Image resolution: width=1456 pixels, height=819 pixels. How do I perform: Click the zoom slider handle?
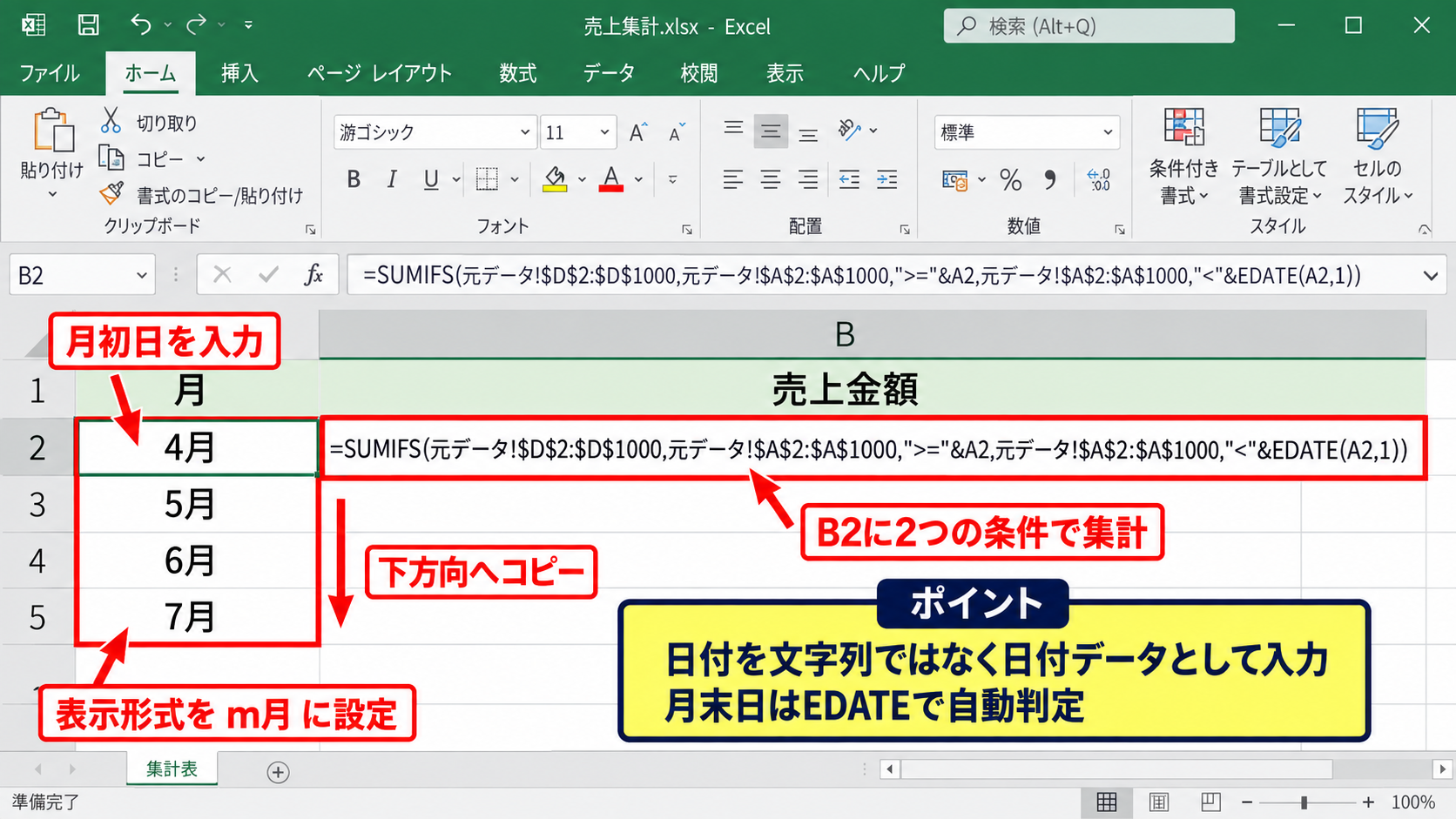(x=1304, y=802)
